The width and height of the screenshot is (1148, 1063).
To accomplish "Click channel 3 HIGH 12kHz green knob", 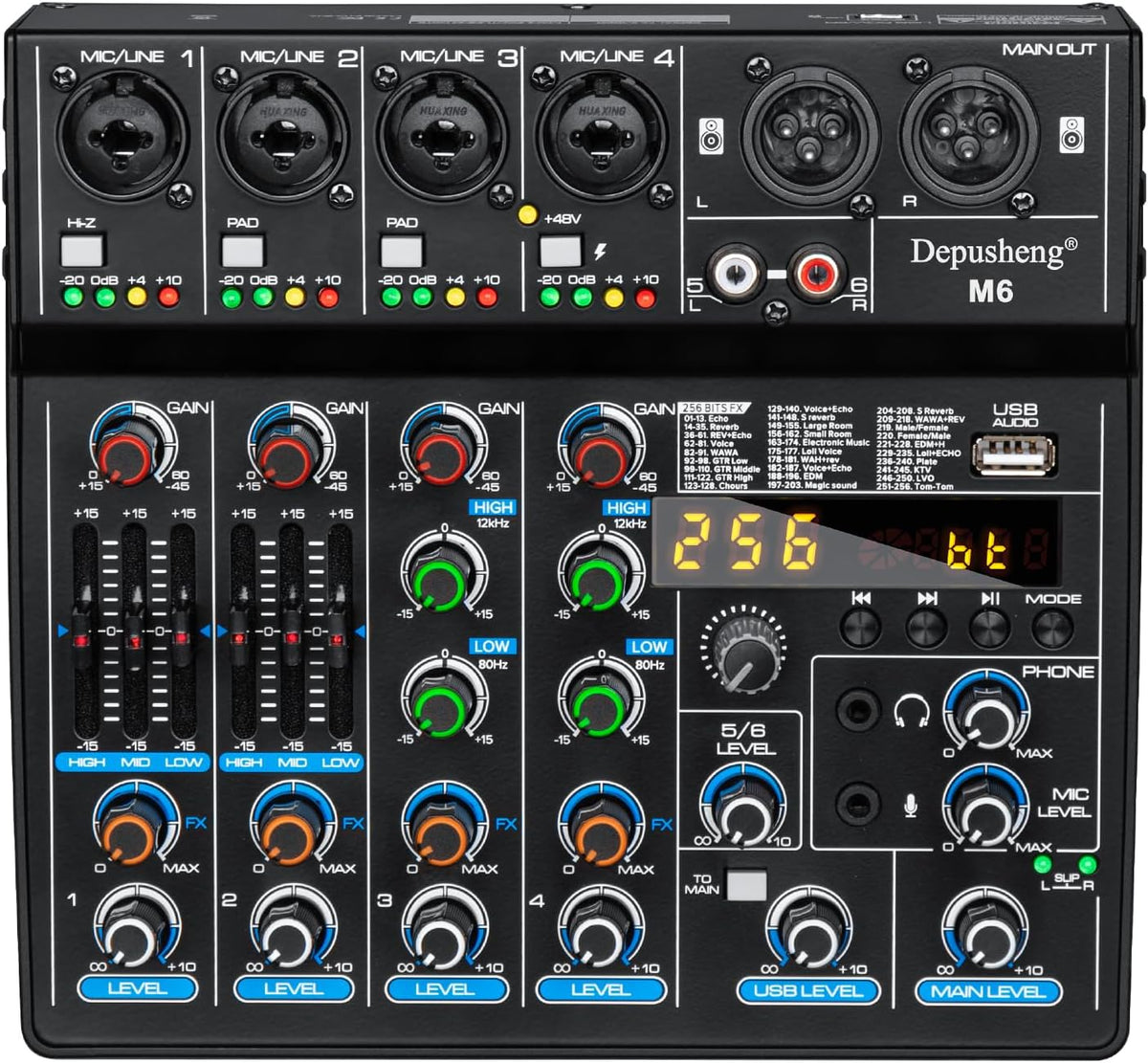I will point(440,580).
